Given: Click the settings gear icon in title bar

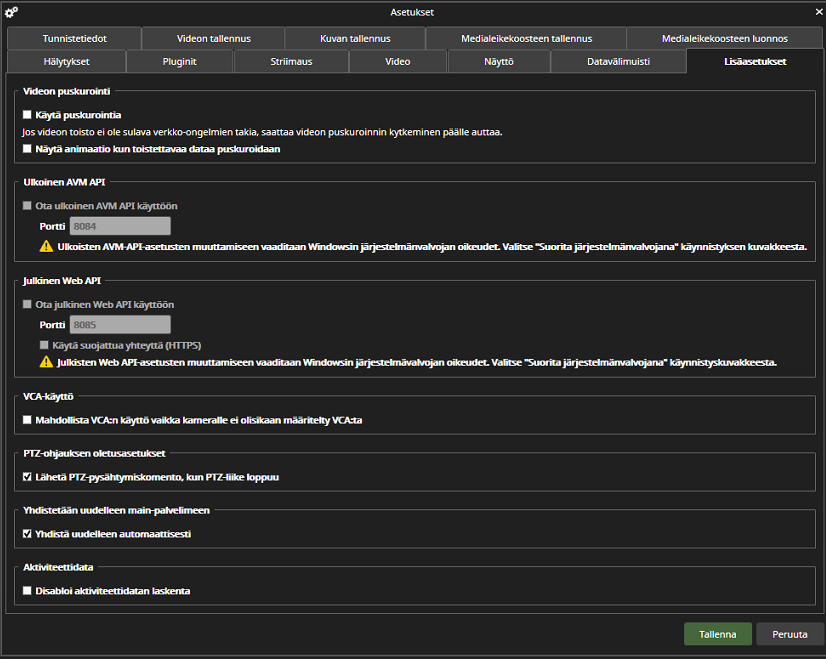Looking at the screenshot, I should pos(11,12).
